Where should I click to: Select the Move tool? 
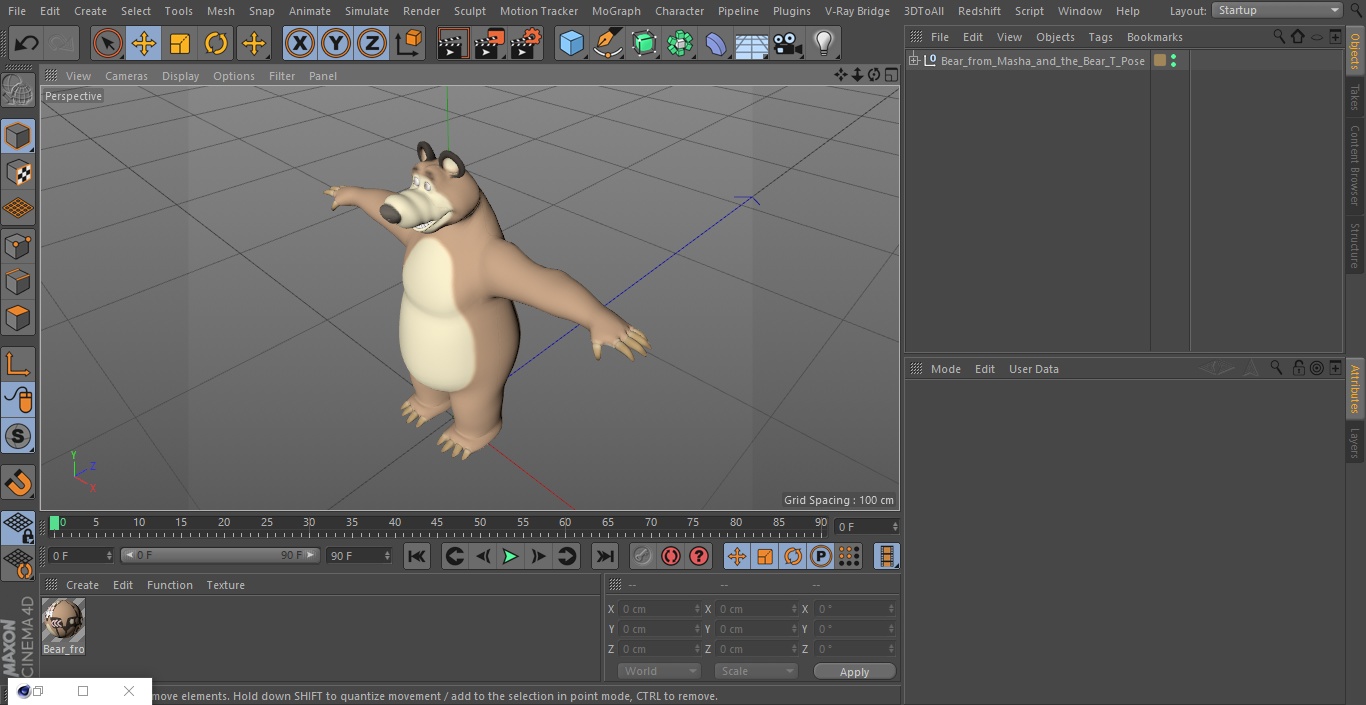click(144, 43)
